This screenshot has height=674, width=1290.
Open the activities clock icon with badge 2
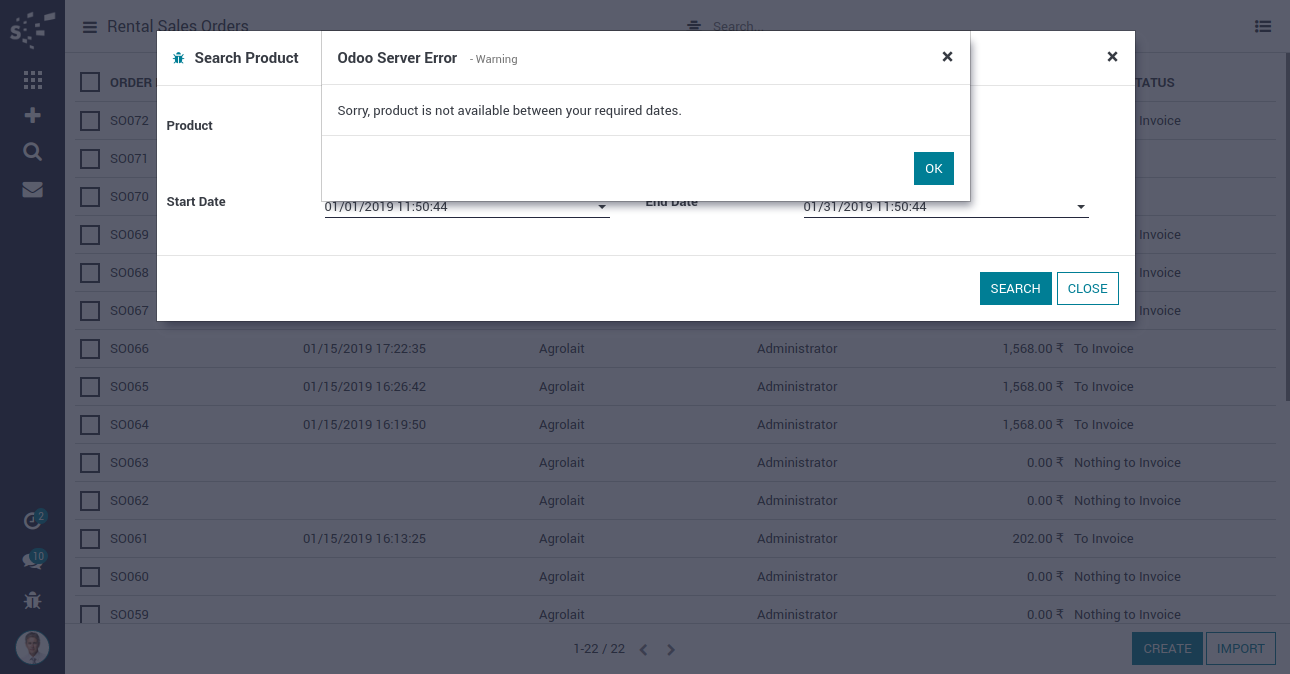32,521
